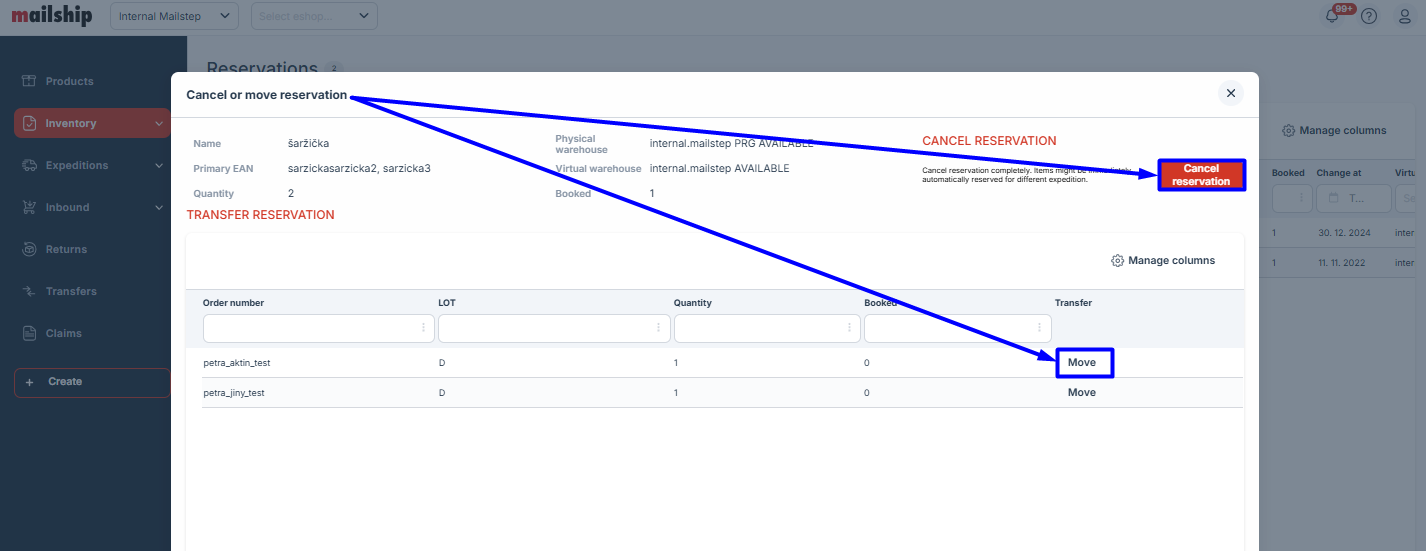This screenshot has height=551, width=1426.
Task: Open the help question mark icon
Action: [1369, 16]
